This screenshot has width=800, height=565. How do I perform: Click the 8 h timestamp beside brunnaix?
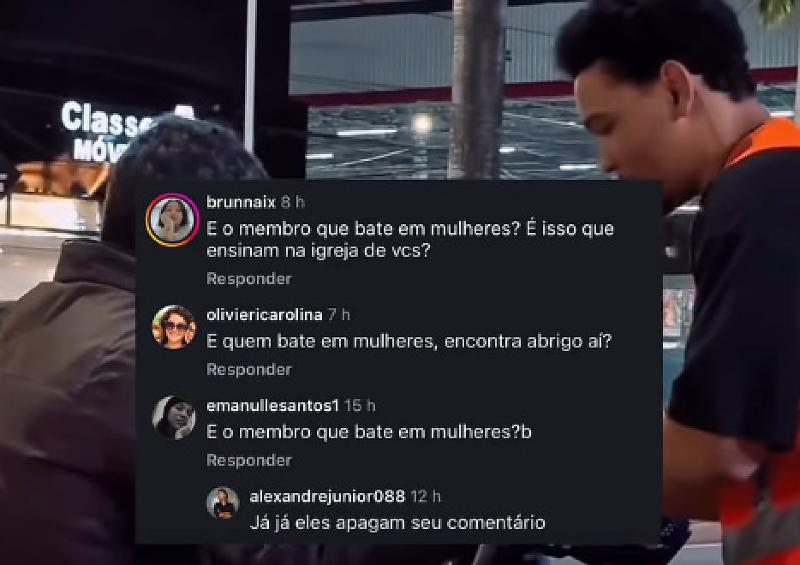(x=293, y=203)
